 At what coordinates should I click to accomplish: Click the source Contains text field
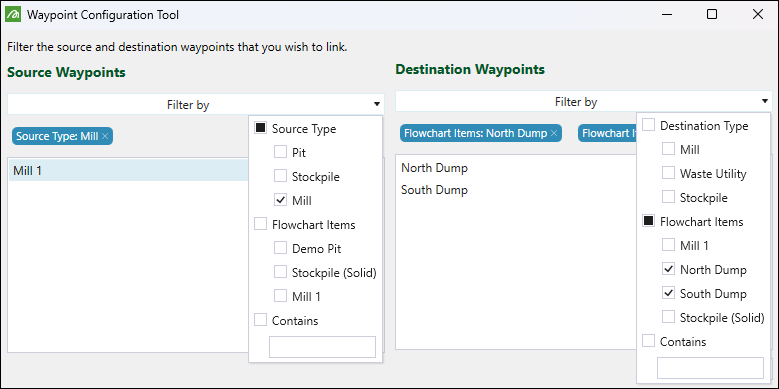[x=322, y=347]
